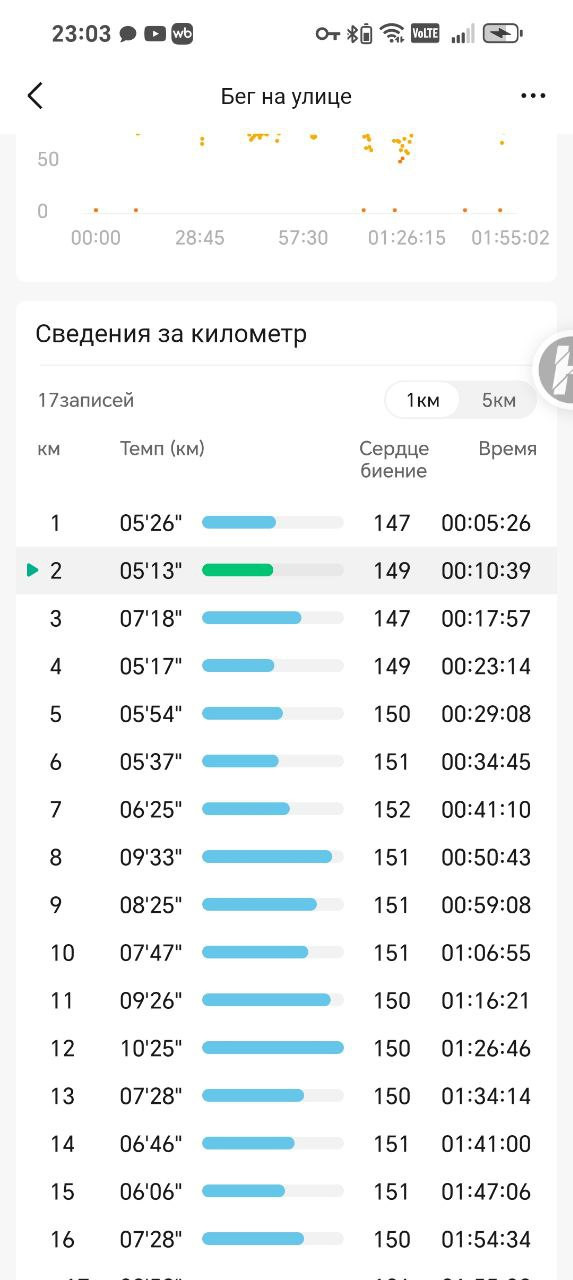The height and width of the screenshot is (1280, 573).
Task: Tap the green play marker beside kilometer 2
Action: point(33,570)
